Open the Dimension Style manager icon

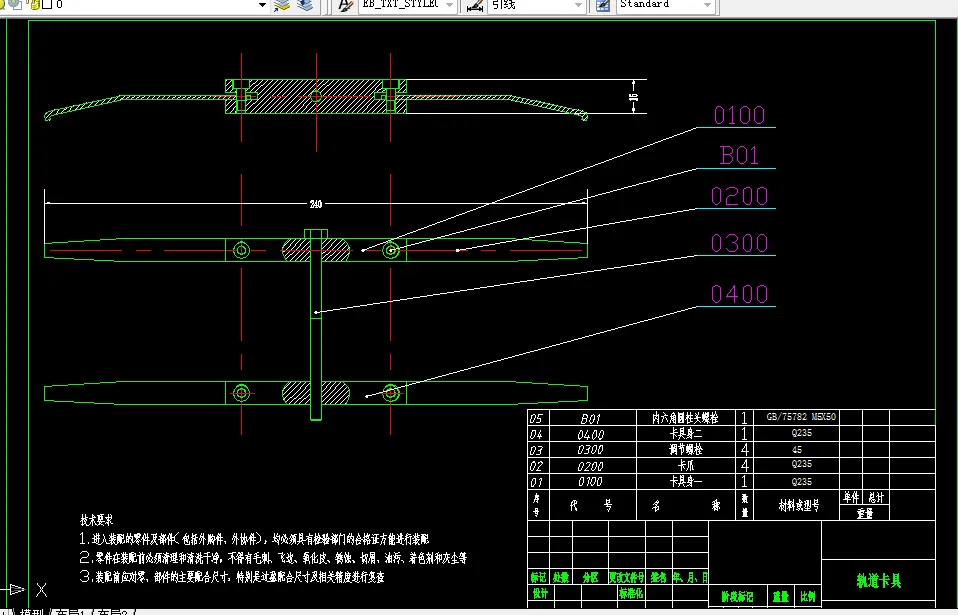pos(475,5)
